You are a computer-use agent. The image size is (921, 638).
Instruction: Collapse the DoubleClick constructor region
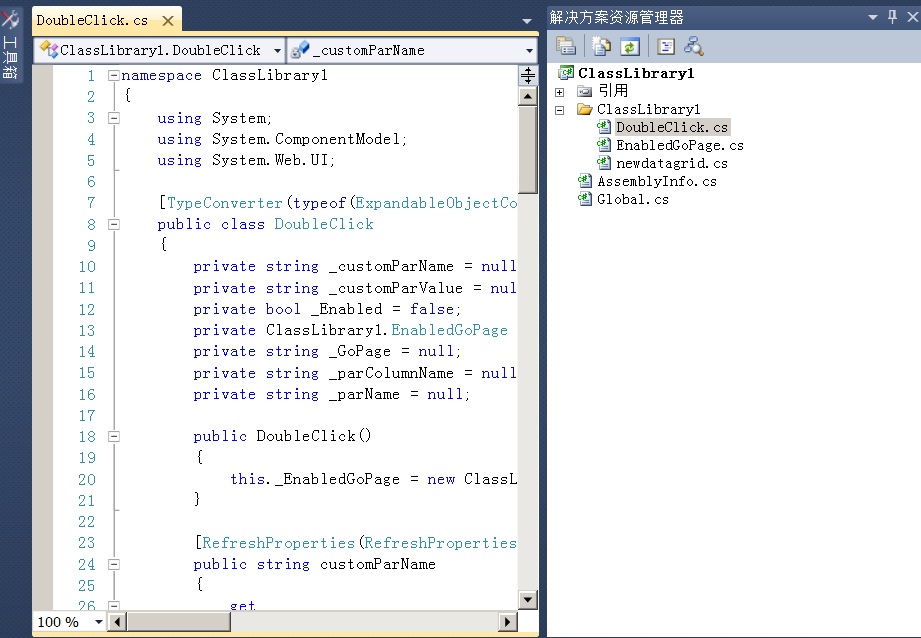tap(113, 436)
